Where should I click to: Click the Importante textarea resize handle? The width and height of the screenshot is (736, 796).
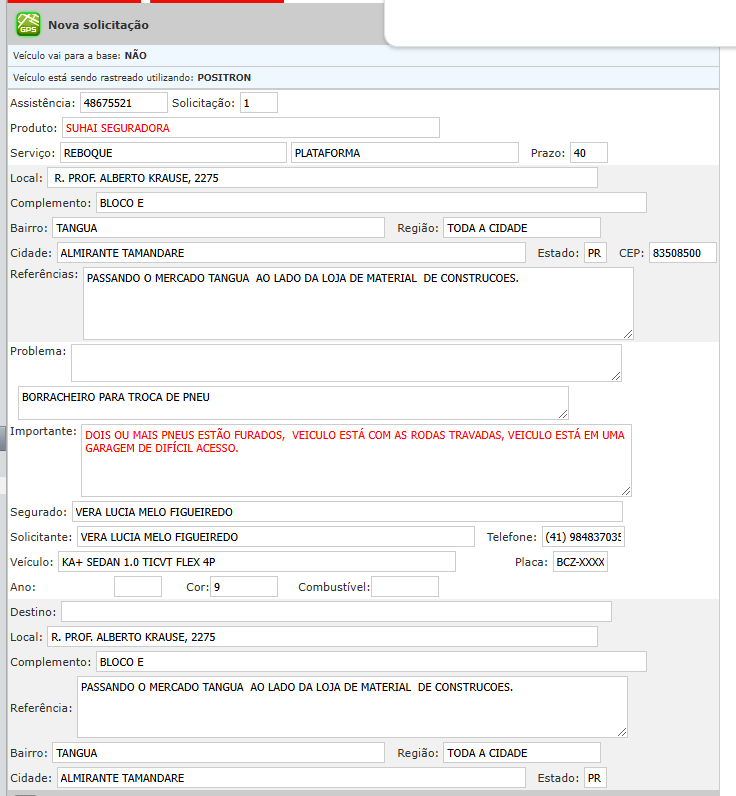point(625,490)
